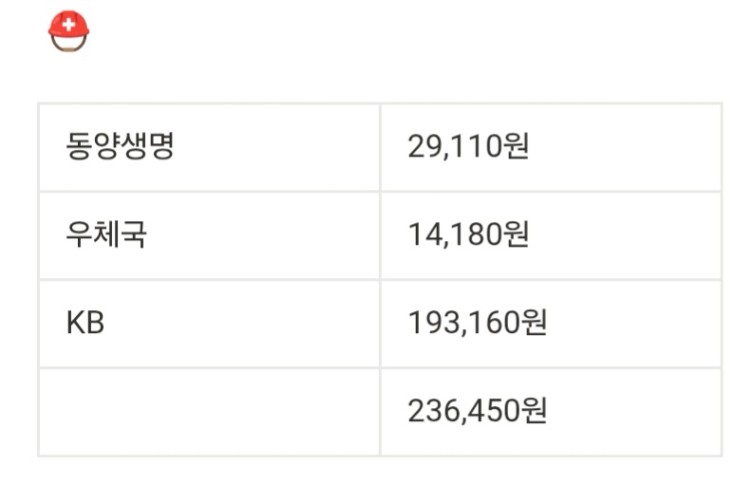Viewport: 755px width, 483px height.
Task: Select the 14,180원 amount cell
Action: 551,235
